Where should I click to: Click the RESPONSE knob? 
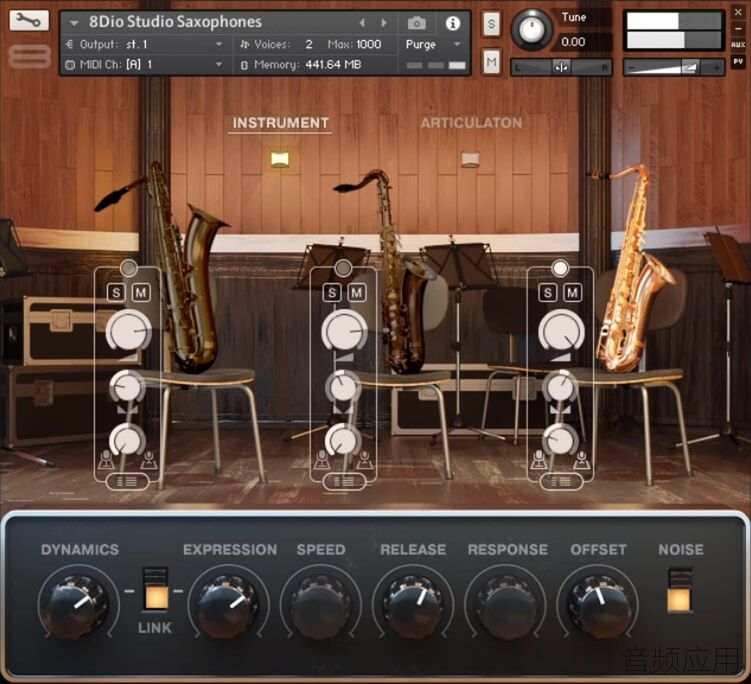pyautogui.click(x=506, y=606)
